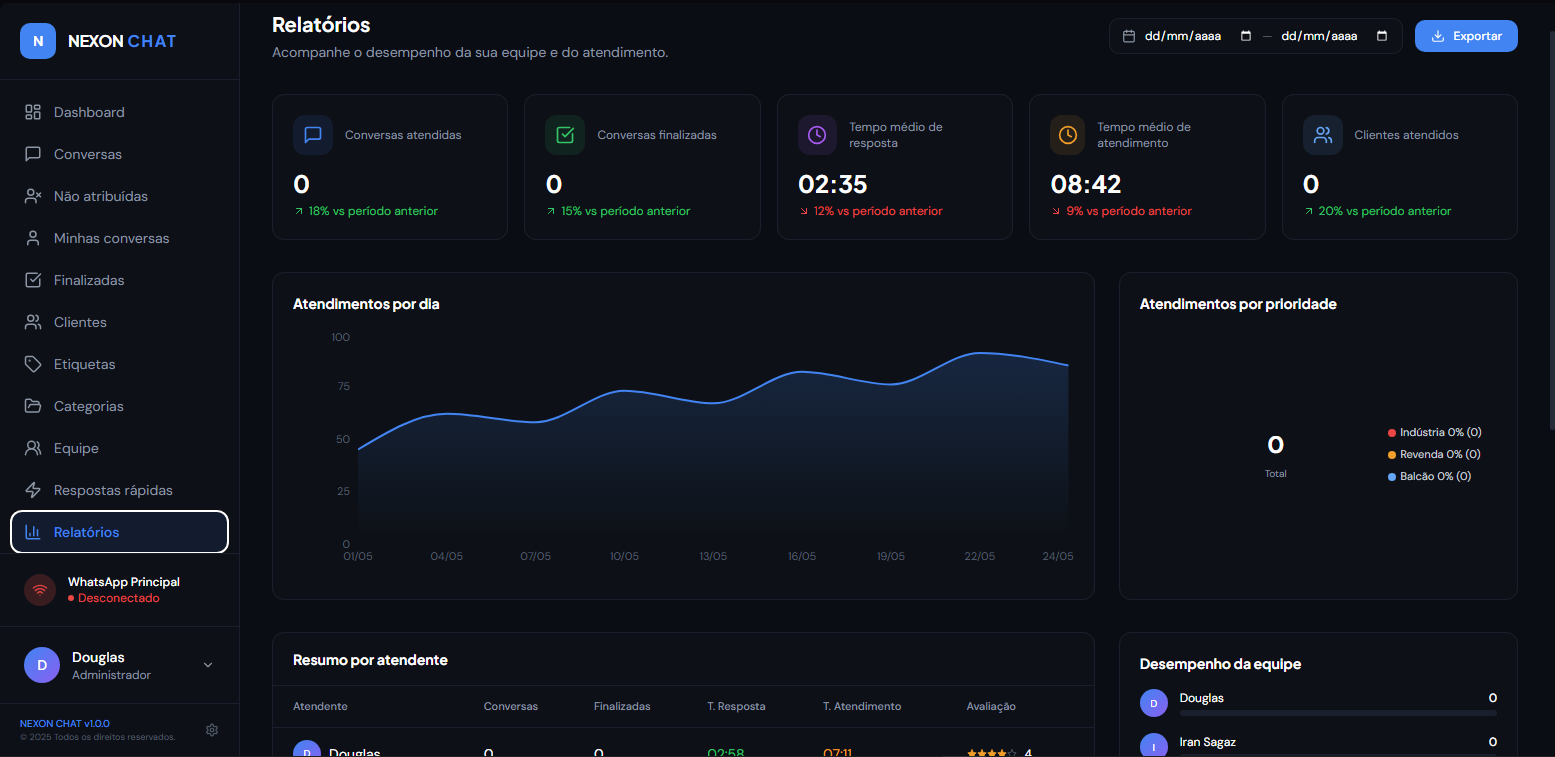Click the Clientes group icon
Screen dimensions: 1555x757
(x=33, y=322)
